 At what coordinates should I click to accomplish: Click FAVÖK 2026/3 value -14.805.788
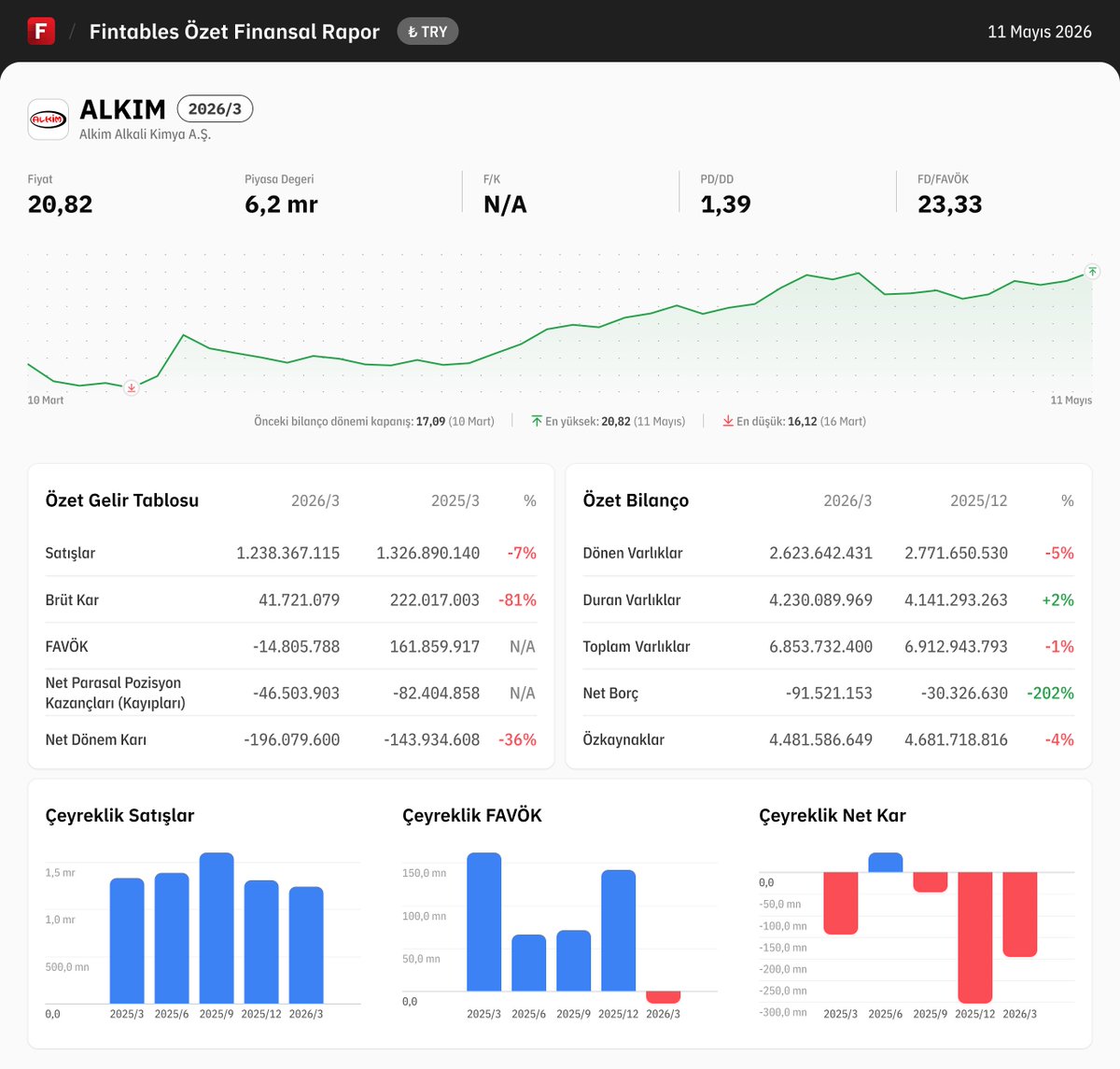pos(297,646)
